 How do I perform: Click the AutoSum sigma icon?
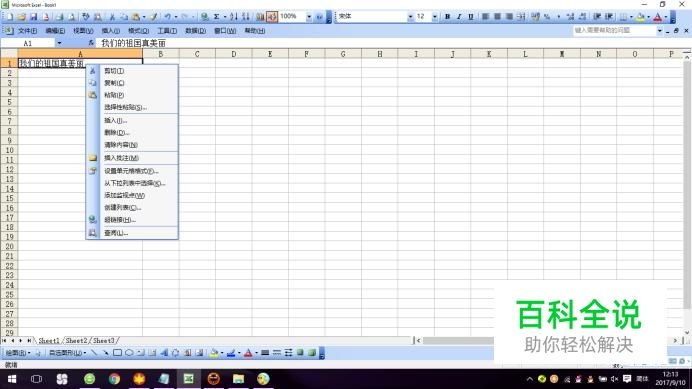pos(217,17)
